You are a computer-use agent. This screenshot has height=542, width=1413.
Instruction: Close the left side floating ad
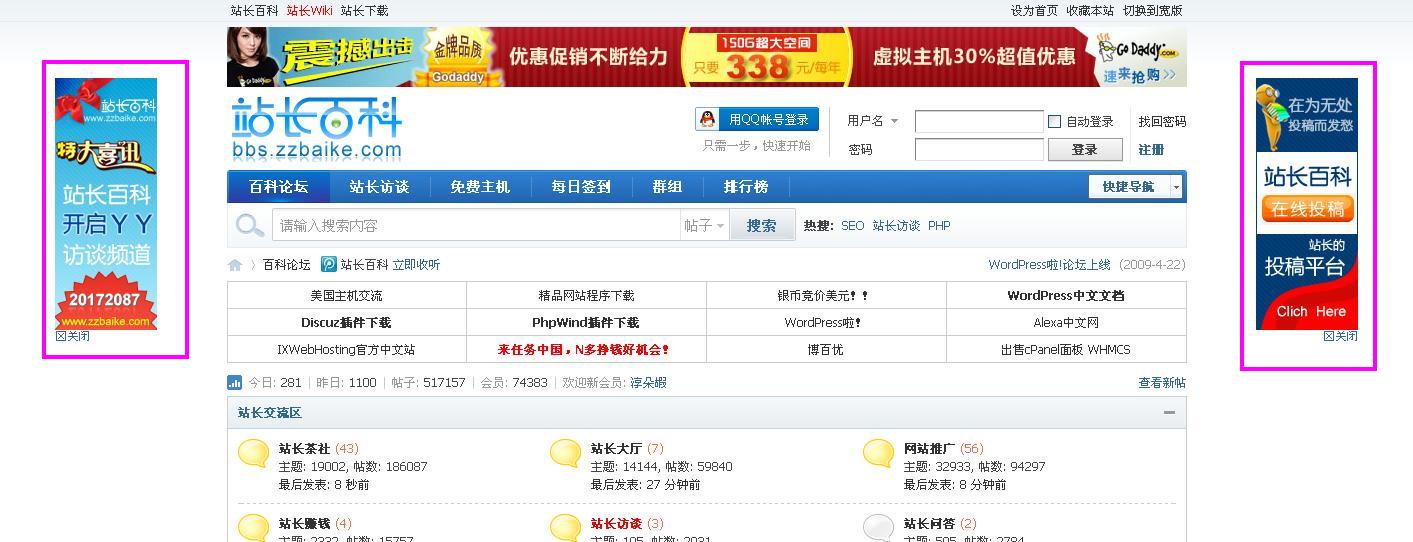point(72,336)
